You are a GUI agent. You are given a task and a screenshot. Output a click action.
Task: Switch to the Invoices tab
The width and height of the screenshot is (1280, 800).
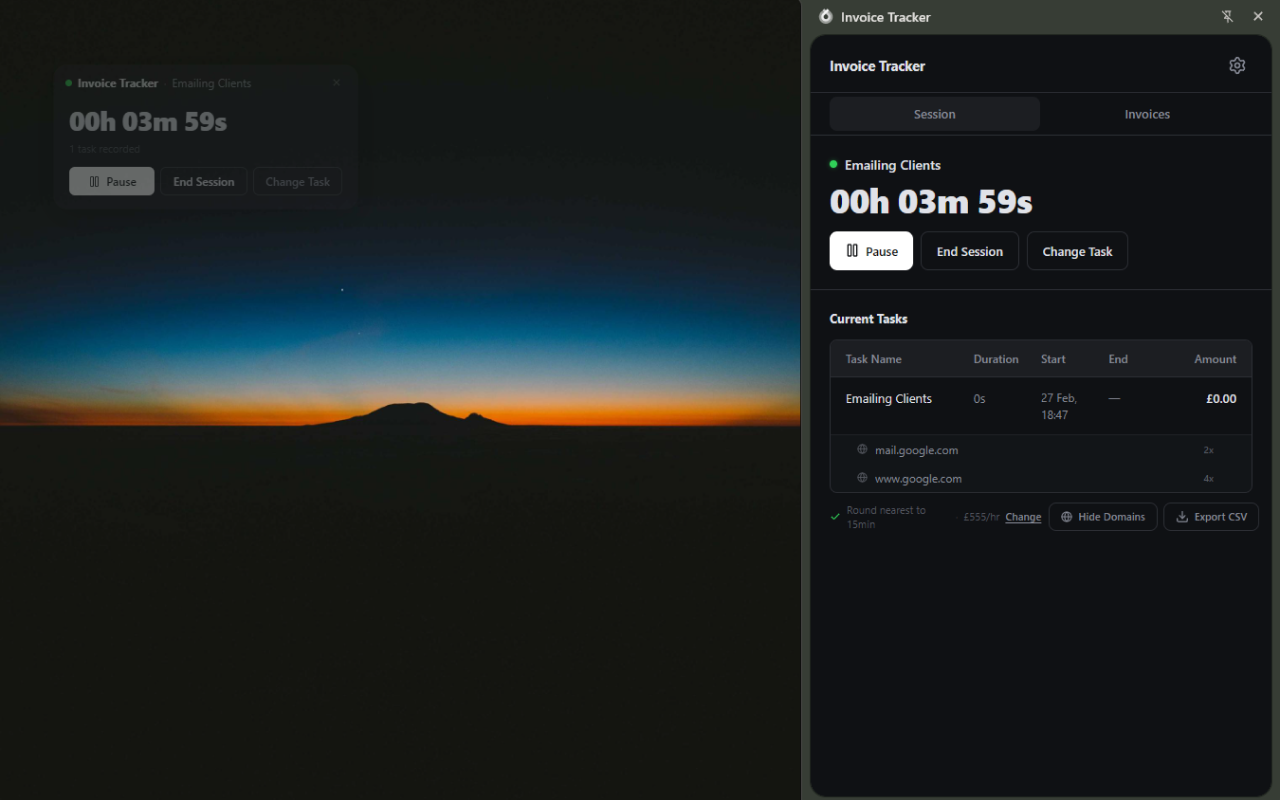[x=1146, y=113]
